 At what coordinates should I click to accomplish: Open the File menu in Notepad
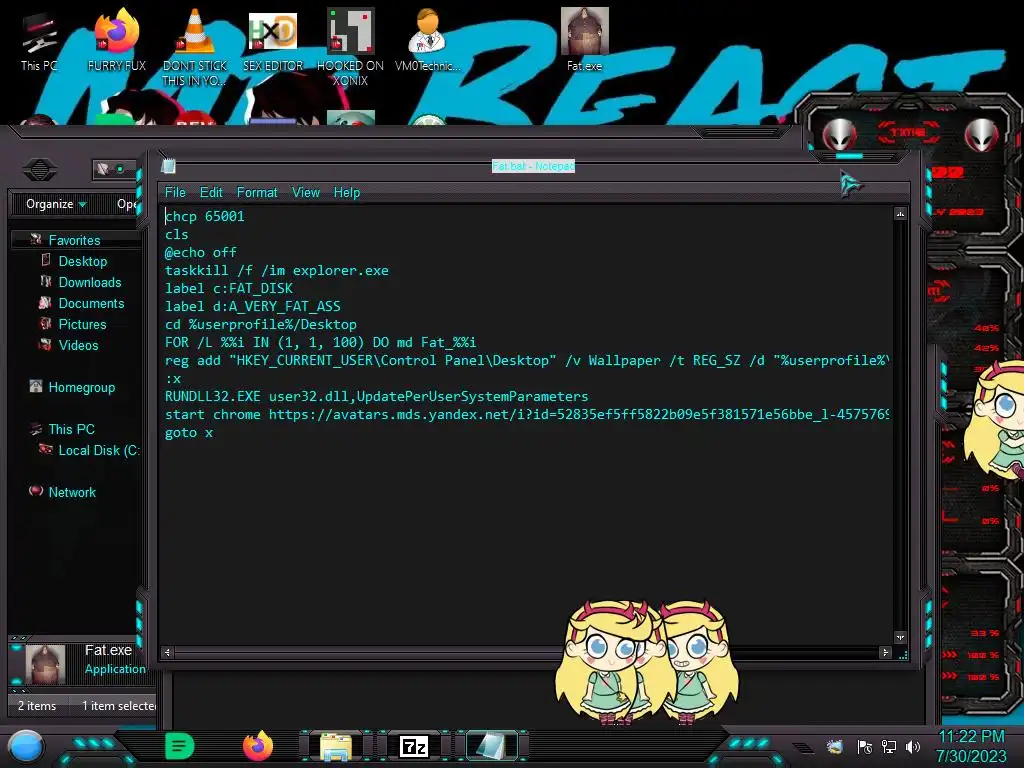[x=175, y=193]
